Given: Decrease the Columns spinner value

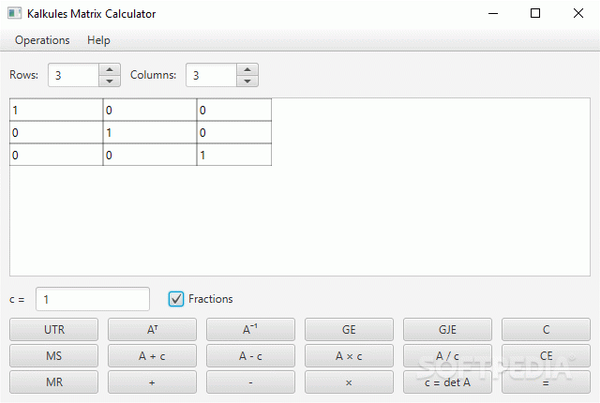Looking at the screenshot, I should point(247,81).
